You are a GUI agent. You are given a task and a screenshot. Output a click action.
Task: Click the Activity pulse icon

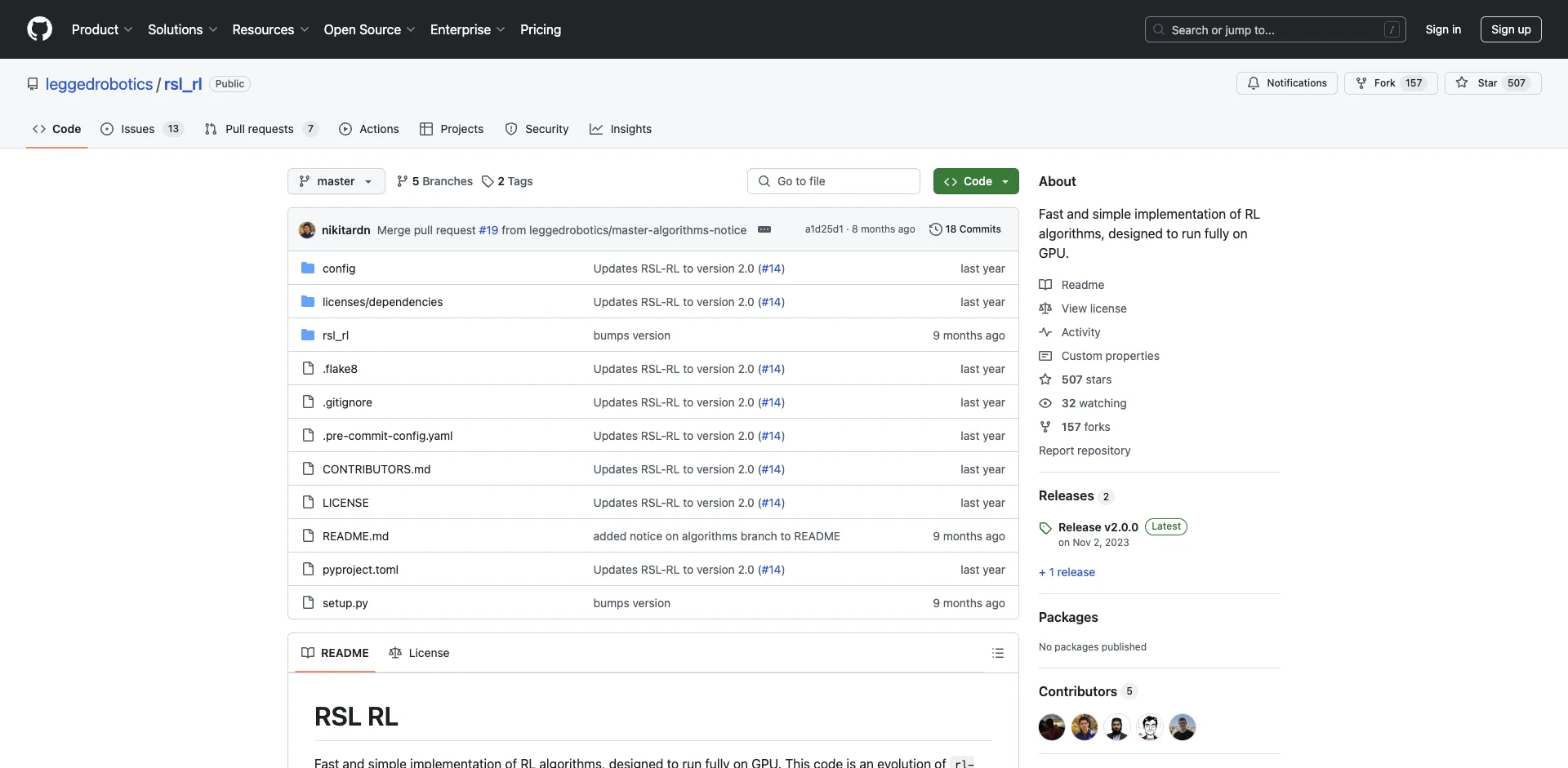(1045, 332)
